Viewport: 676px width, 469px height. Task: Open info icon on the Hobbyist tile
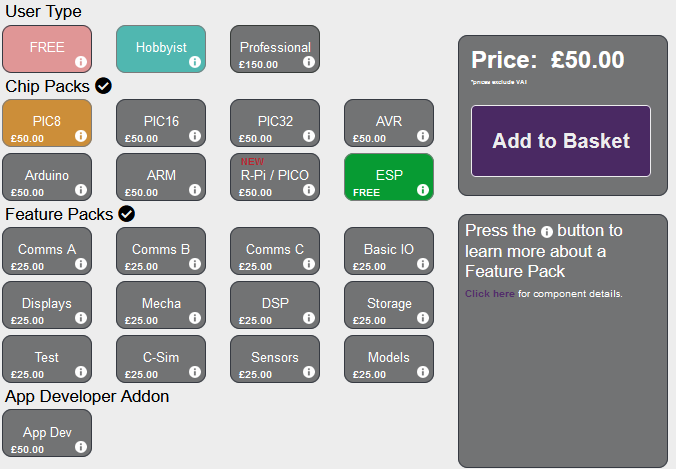pyautogui.click(x=195, y=62)
